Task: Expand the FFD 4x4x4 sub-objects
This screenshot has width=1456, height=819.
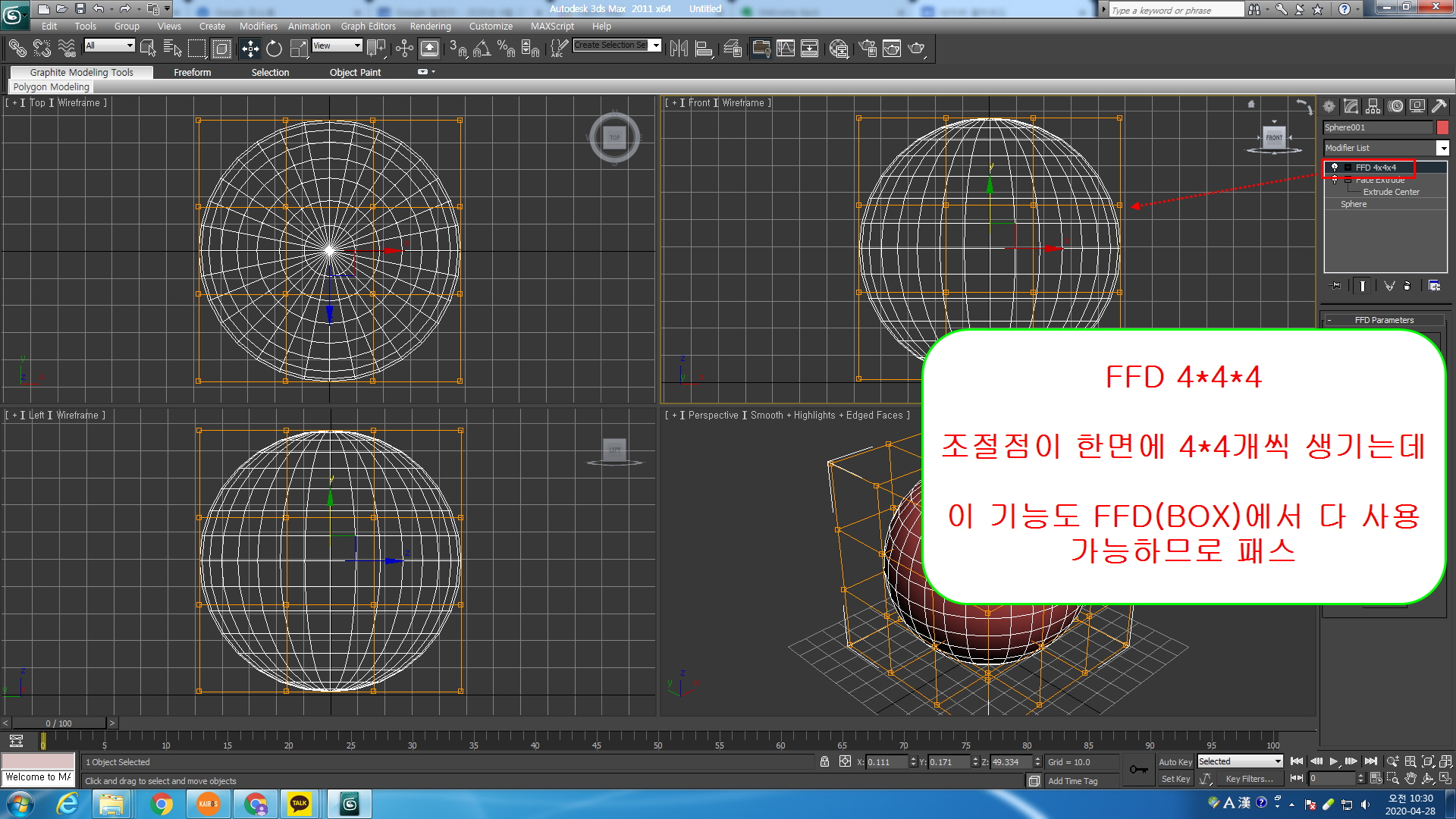Action: 1348,168
